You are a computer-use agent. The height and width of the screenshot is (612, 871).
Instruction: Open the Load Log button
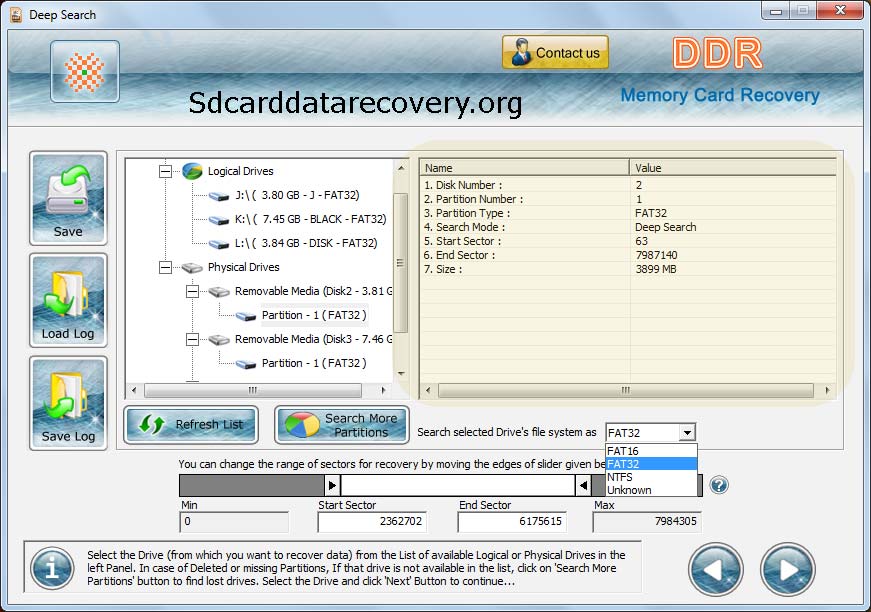[68, 300]
